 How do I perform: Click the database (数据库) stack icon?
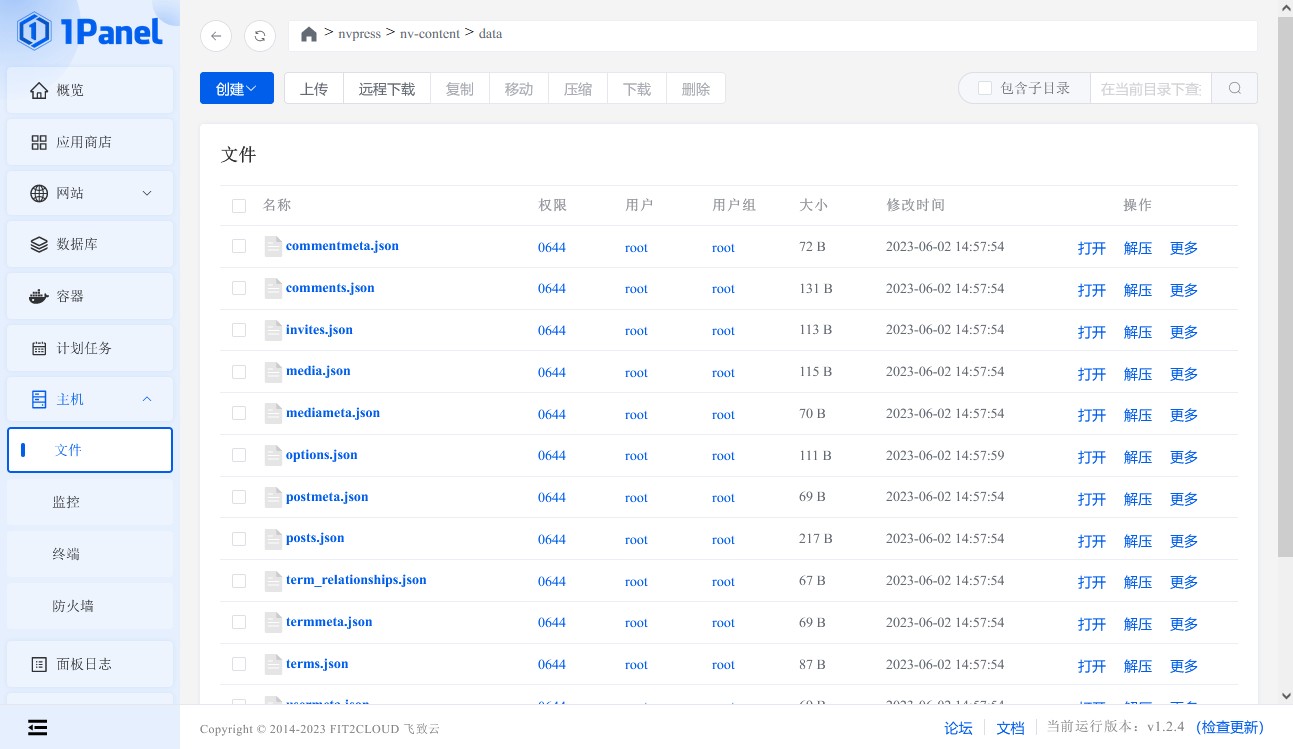tap(39, 244)
